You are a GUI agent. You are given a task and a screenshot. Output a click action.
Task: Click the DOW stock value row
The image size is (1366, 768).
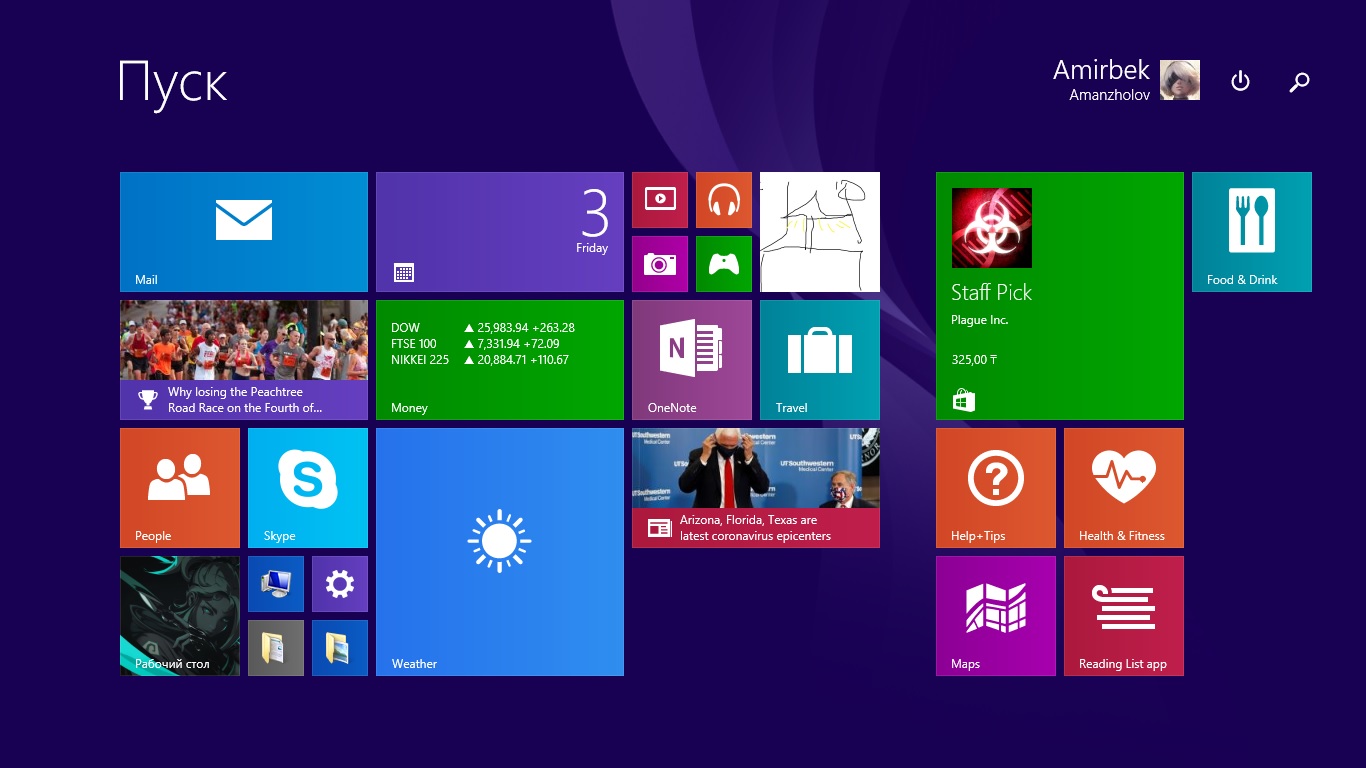pyautogui.click(x=483, y=328)
